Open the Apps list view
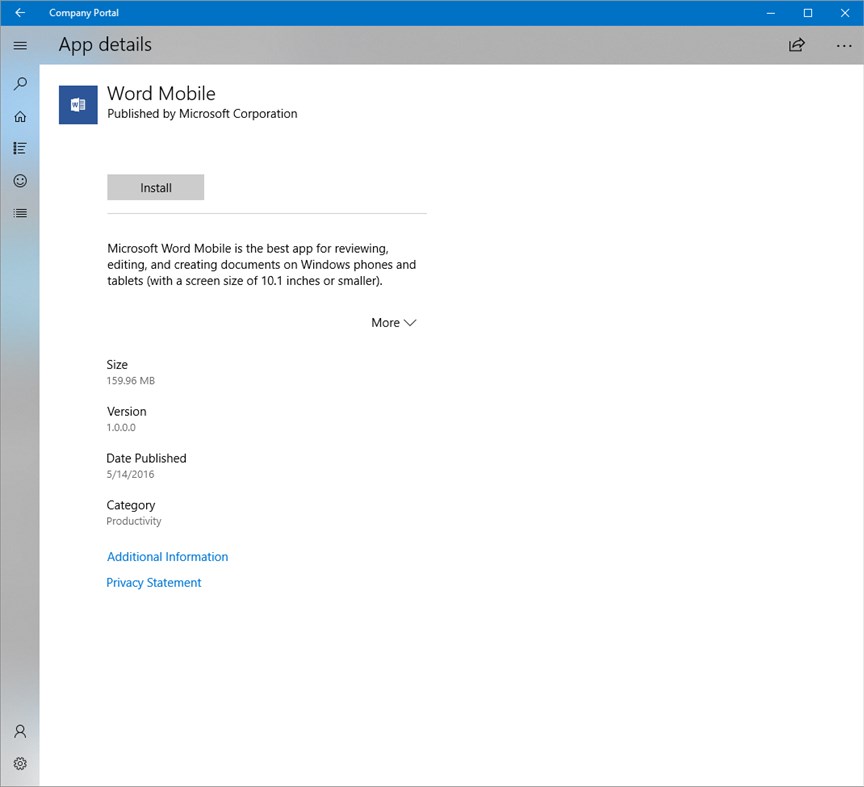864x787 pixels. pyautogui.click(x=20, y=148)
